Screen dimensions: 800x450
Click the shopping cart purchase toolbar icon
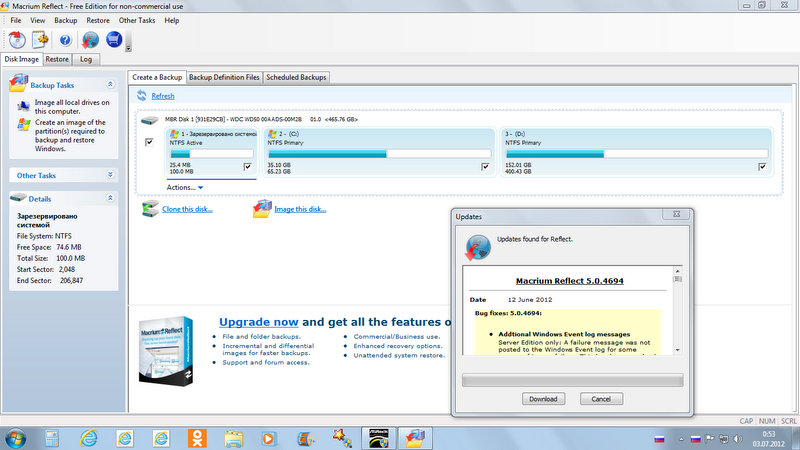pos(114,39)
